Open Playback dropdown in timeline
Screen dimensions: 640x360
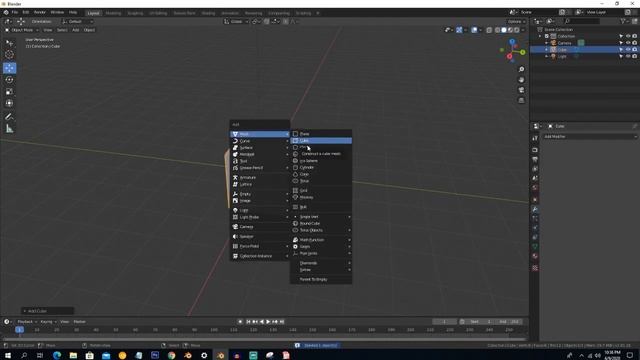[27, 322]
